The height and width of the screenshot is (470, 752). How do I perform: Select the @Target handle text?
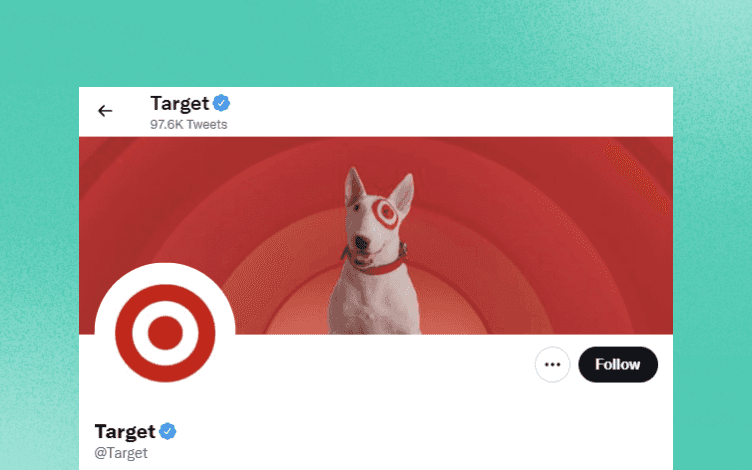click(x=121, y=453)
